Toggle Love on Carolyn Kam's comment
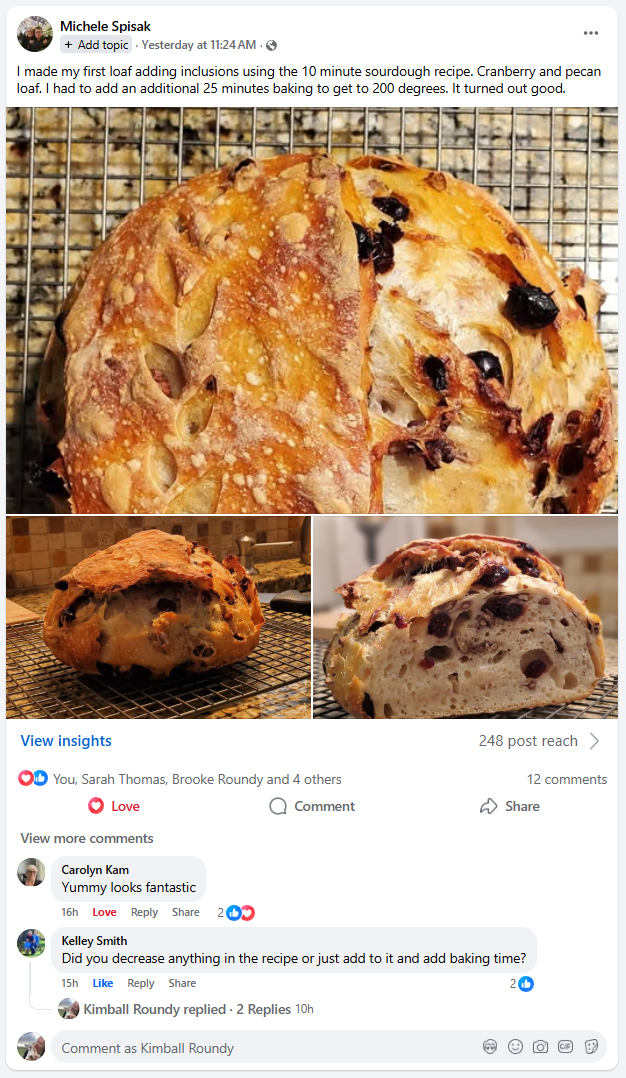This screenshot has width=626, height=1078. click(104, 912)
